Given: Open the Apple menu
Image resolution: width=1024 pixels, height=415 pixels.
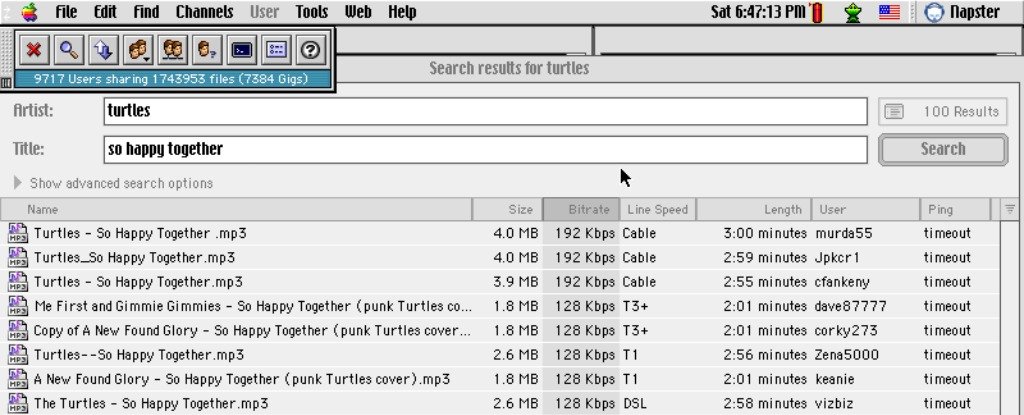Looking at the screenshot, I should [29, 12].
